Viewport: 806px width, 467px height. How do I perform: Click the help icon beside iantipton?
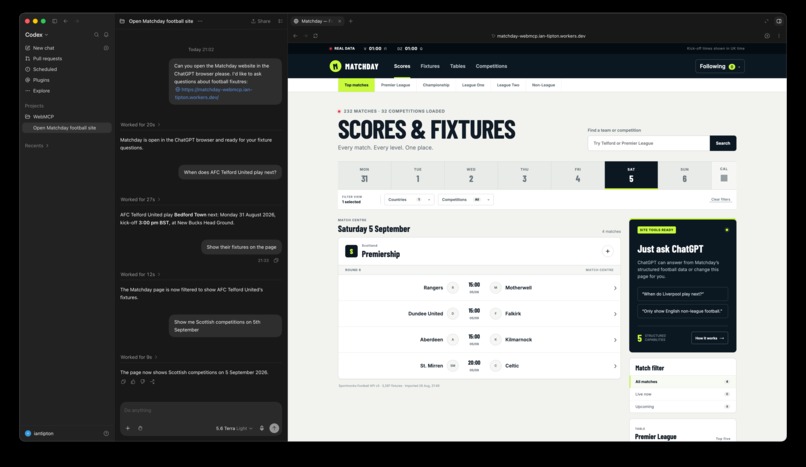[x=106, y=434]
